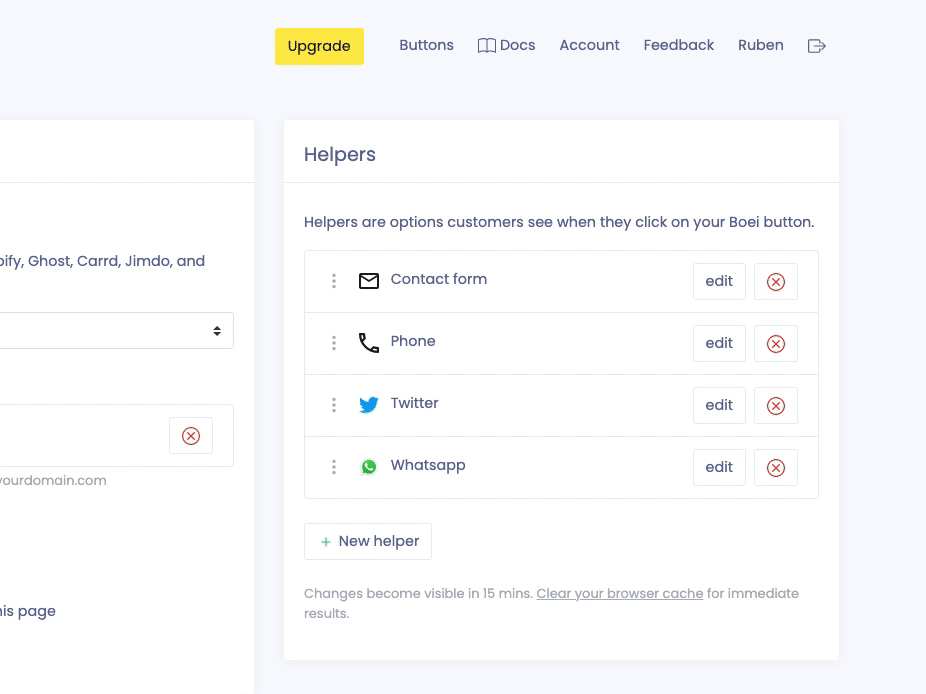The height and width of the screenshot is (694, 926).
Task: Follow the Clear your browser cache link
Action: (x=619, y=594)
